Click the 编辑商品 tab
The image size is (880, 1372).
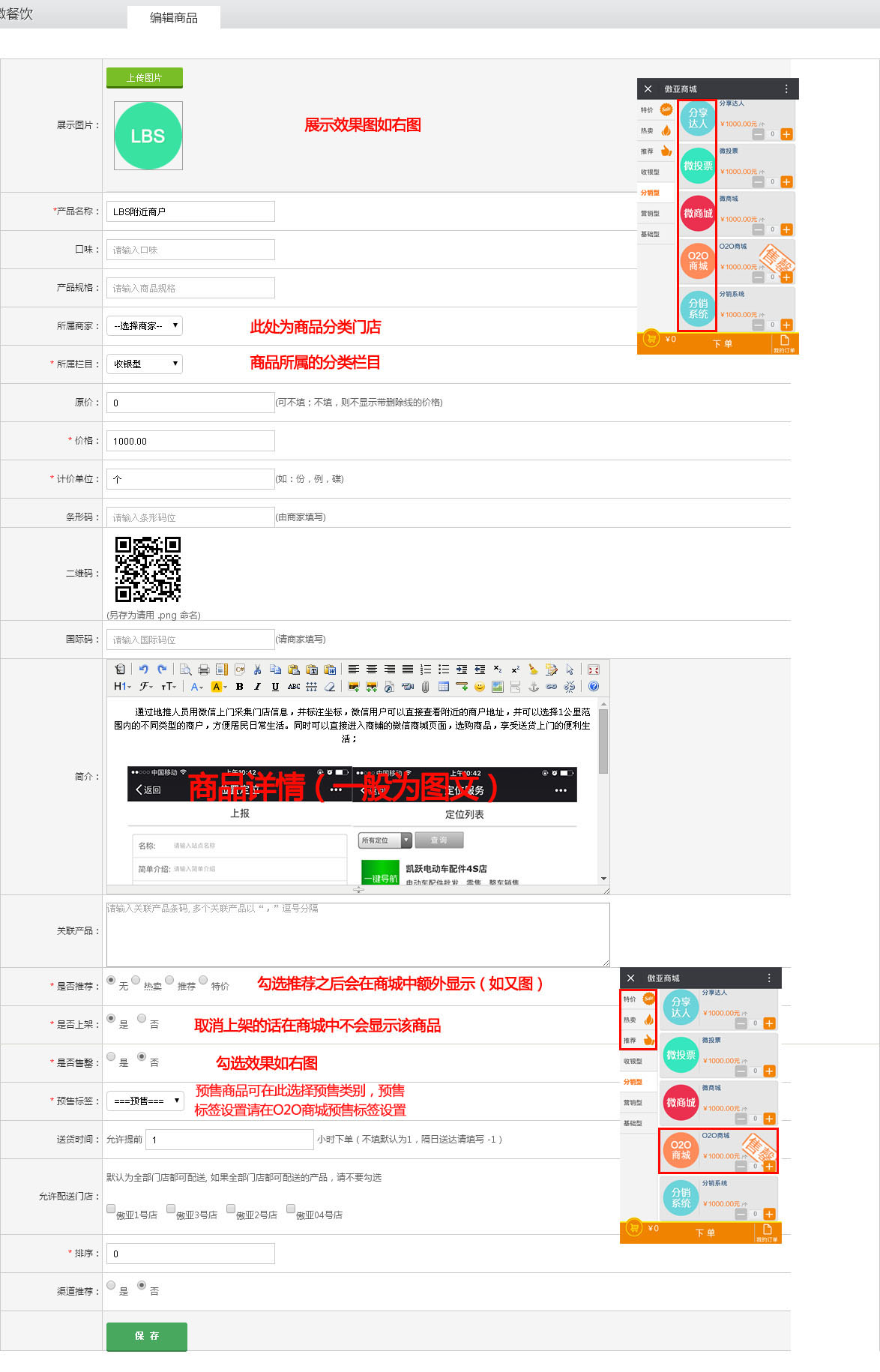click(174, 17)
